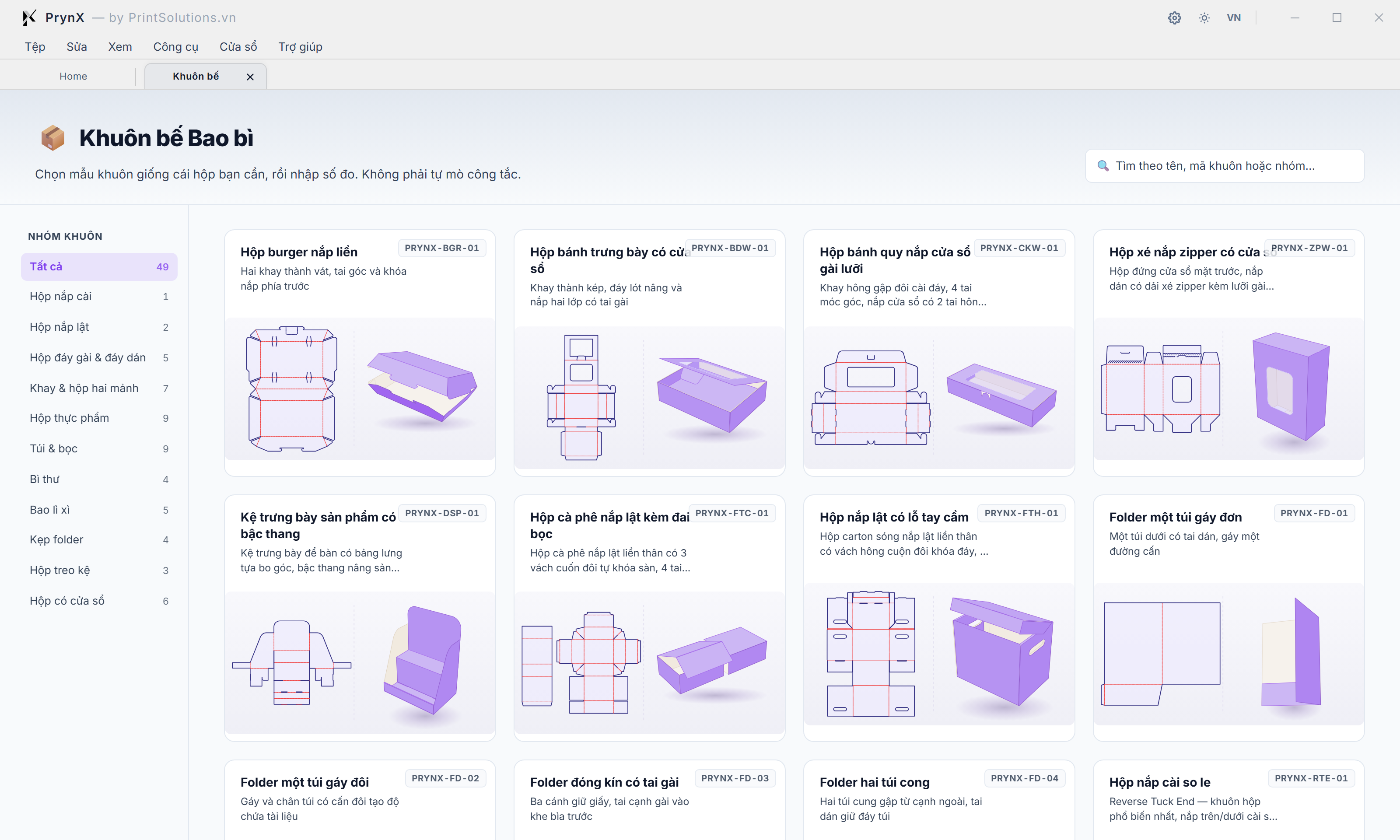The width and height of the screenshot is (1400, 840).
Task: Click the package box emoji icon
Action: coord(52,137)
